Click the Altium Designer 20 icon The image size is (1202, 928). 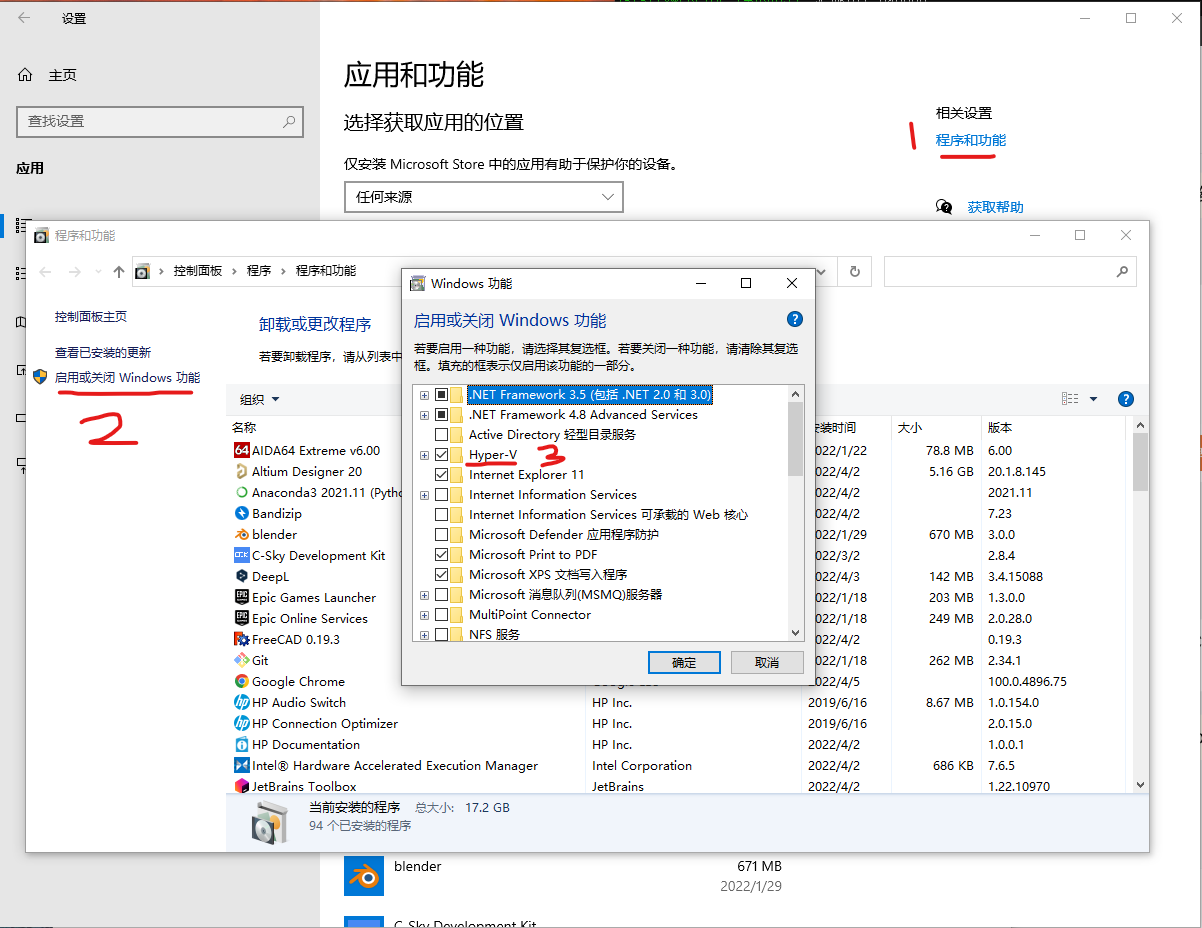click(x=241, y=471)
